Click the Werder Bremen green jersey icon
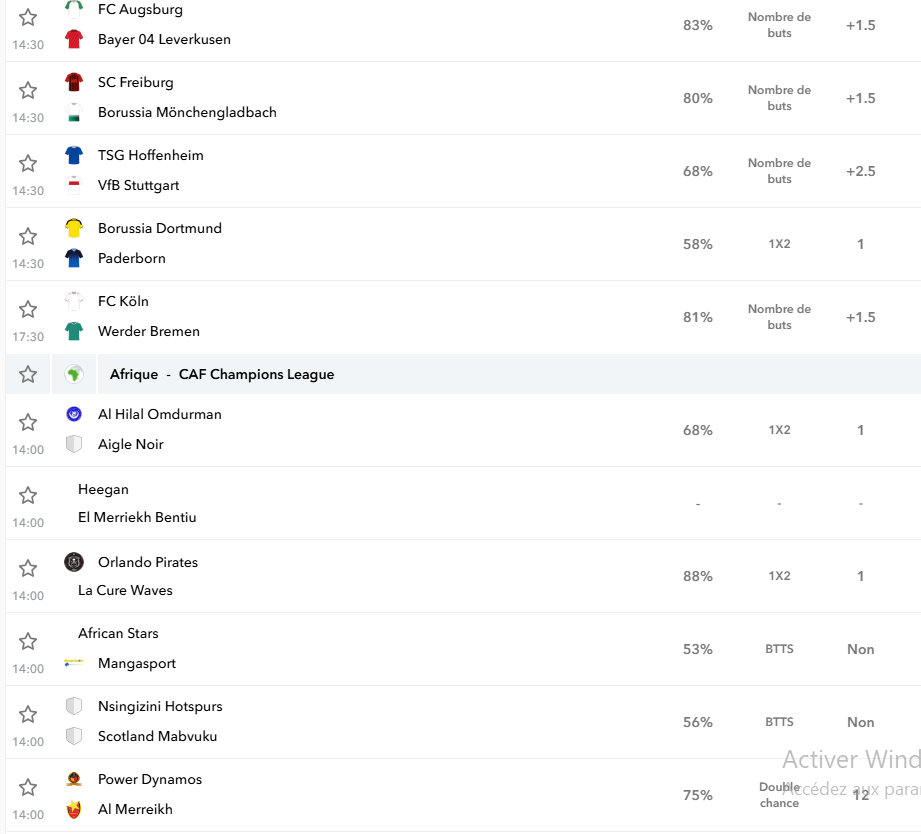The image size is (921, 834). coord(74,331)
